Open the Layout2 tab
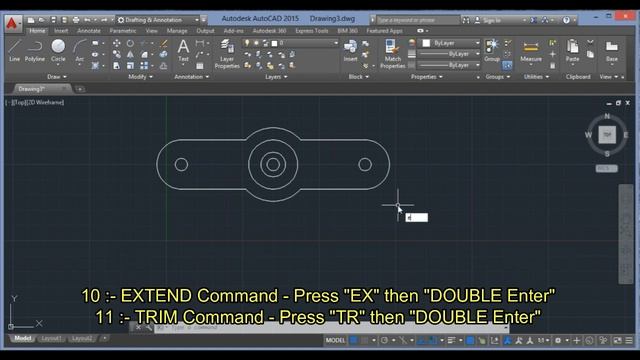 tap(82, 338)
